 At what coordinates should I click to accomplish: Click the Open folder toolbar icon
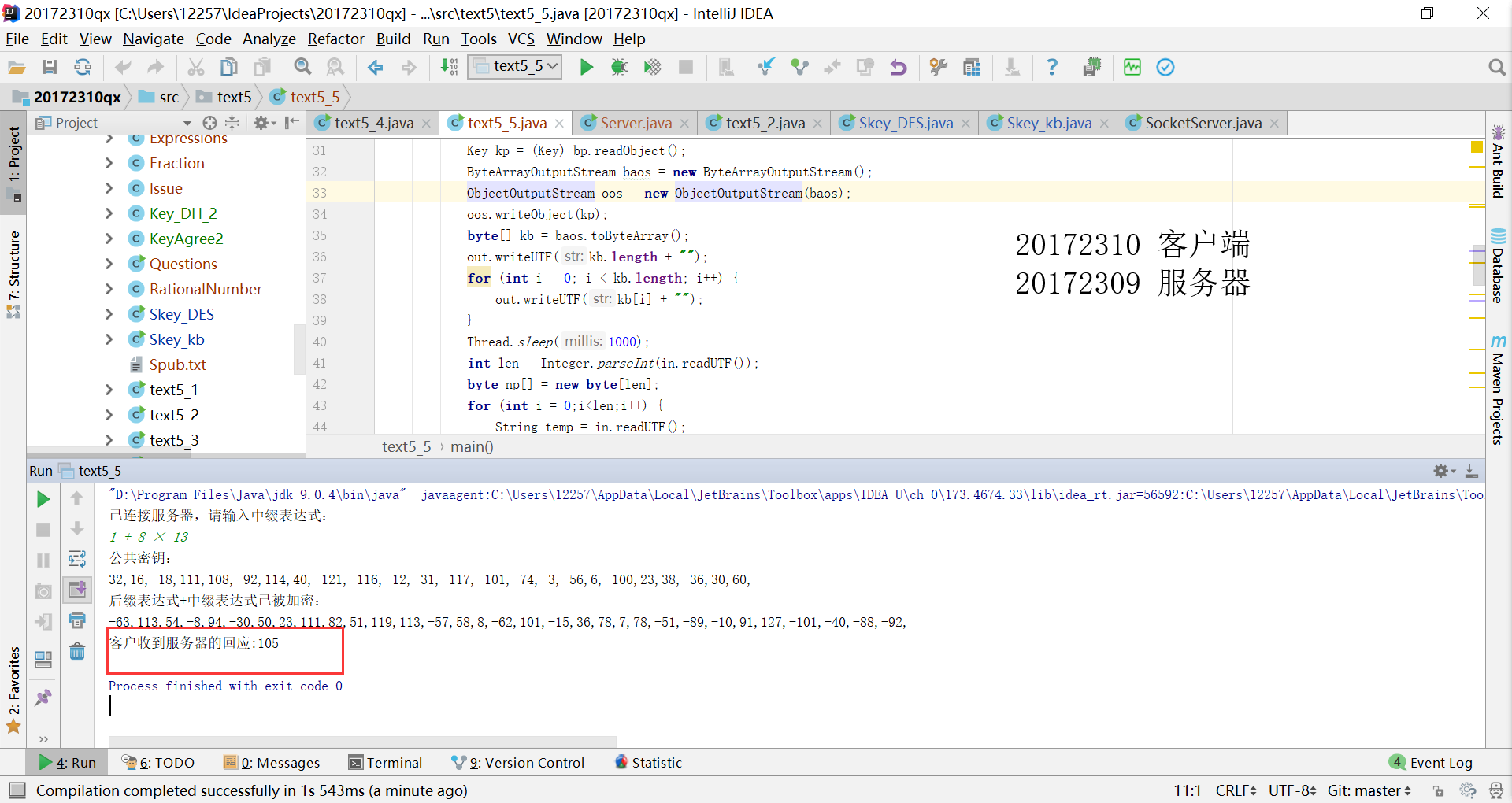coord(17,68)
